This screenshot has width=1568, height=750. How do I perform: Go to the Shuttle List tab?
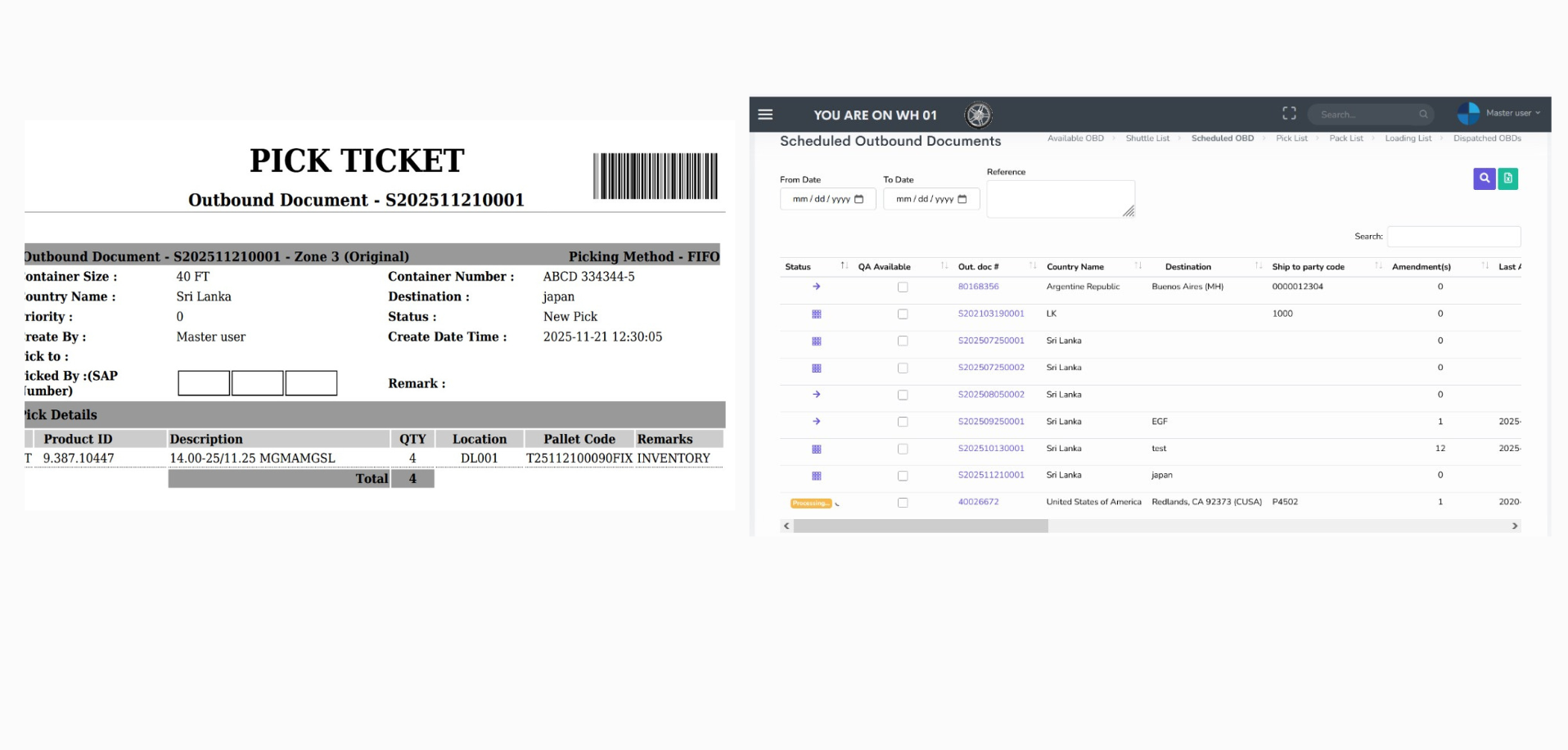[x=1147, y=138]
